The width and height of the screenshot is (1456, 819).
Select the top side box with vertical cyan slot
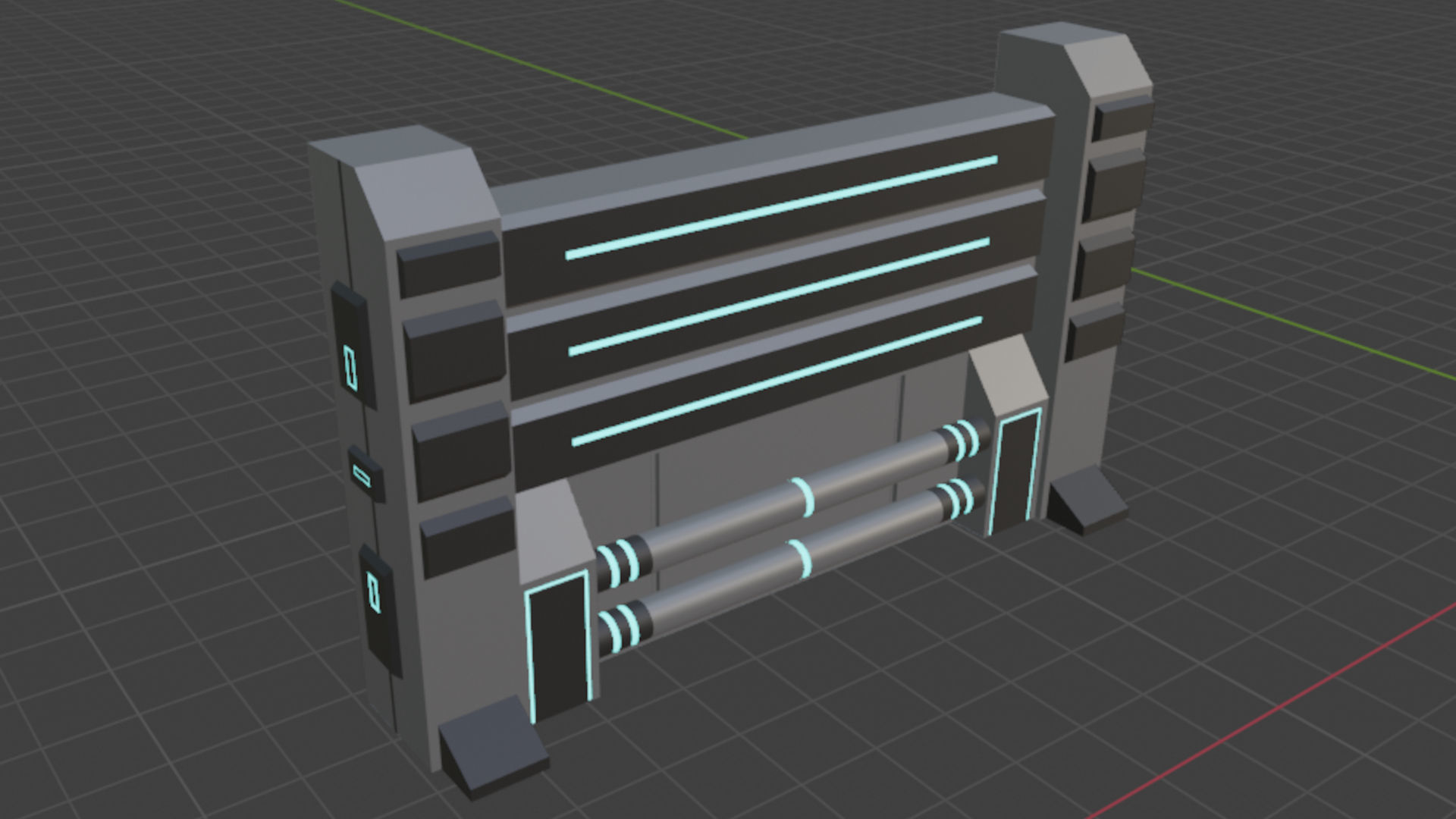pos(353,345)
